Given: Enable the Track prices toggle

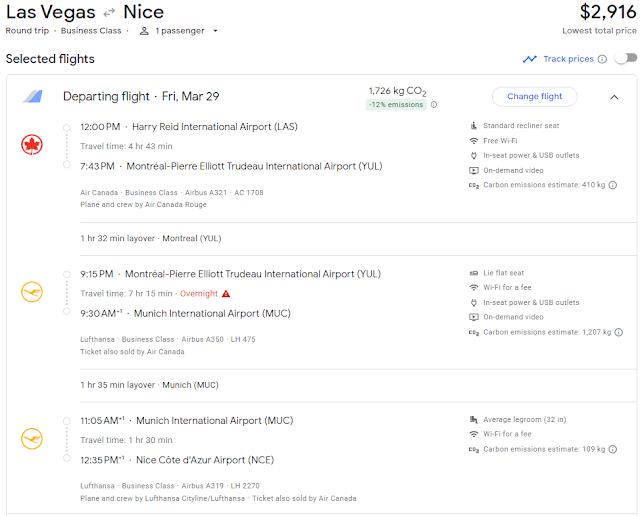Looking at the screenshot, I should click(x=625, y=59).
